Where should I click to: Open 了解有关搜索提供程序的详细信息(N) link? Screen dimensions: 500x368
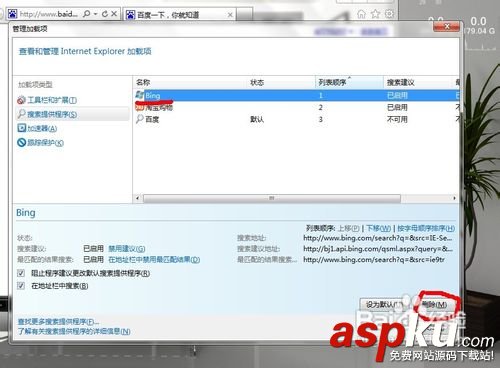click(x=74, y=332)
